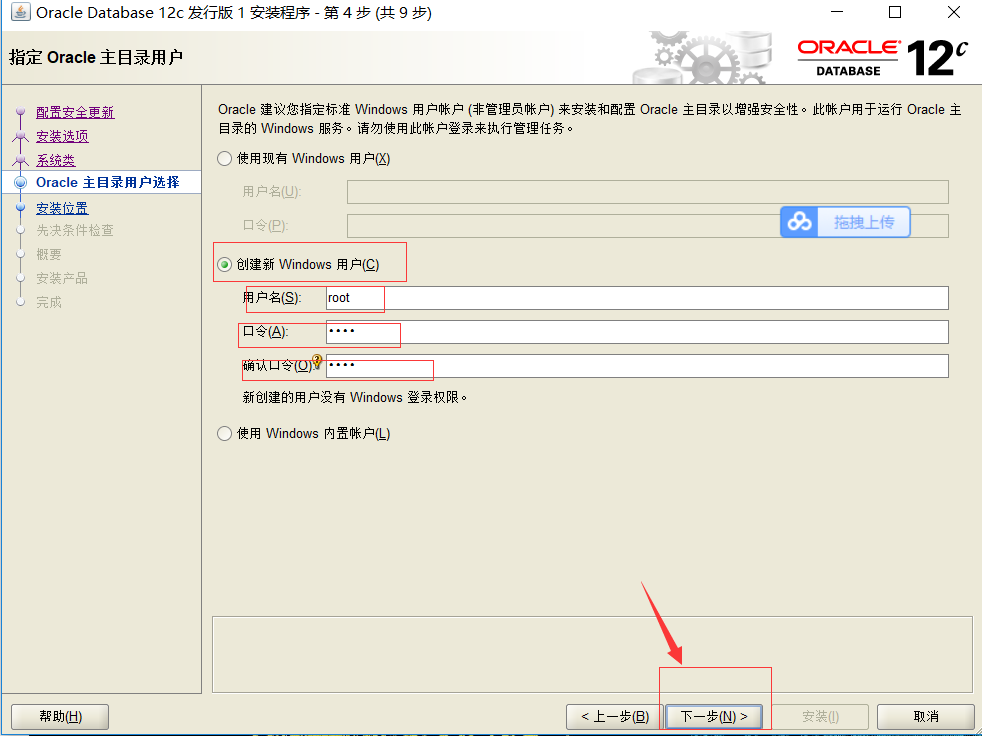The width and height of the screenshot is (982, 736).
Task: Click the message area box at bottom
Action: tap(592, 655)
